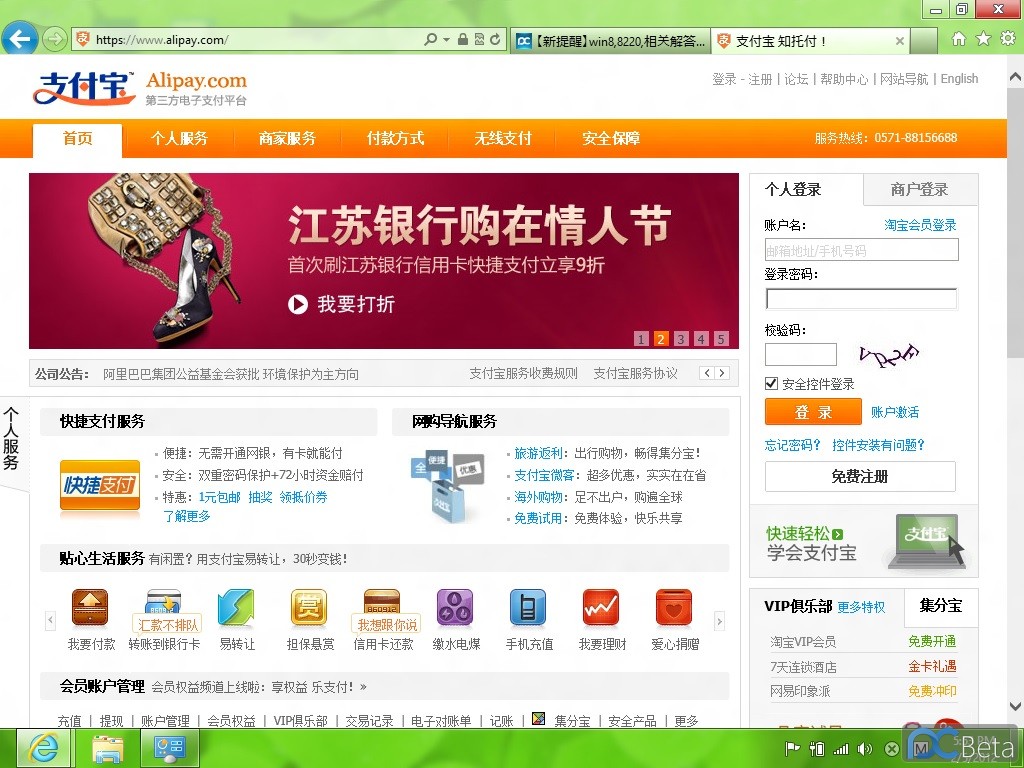1024x768 pixels.
Task: Open Internet Explorer from the taskbar
Action: click(x=43, y=748)
